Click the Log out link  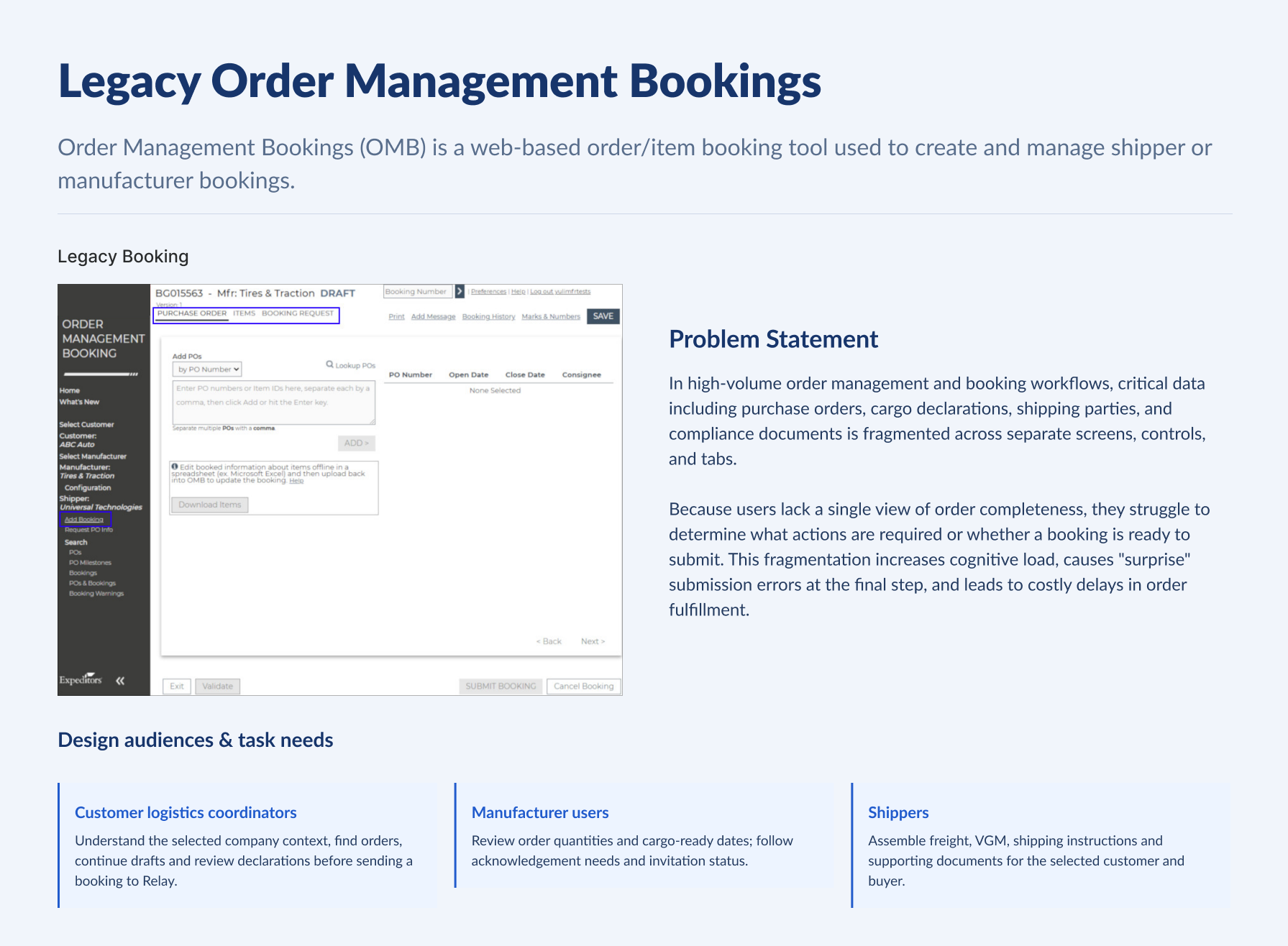pos(560,292)
